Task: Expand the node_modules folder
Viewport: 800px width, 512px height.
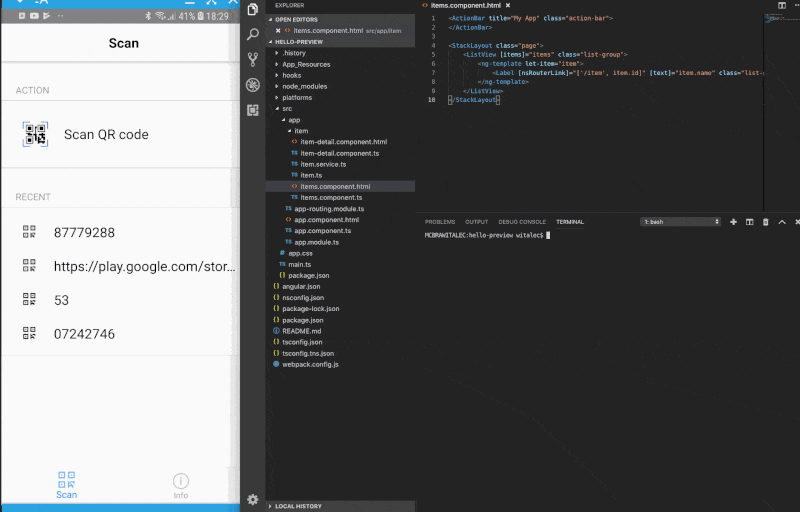Action: pos(304,86)
